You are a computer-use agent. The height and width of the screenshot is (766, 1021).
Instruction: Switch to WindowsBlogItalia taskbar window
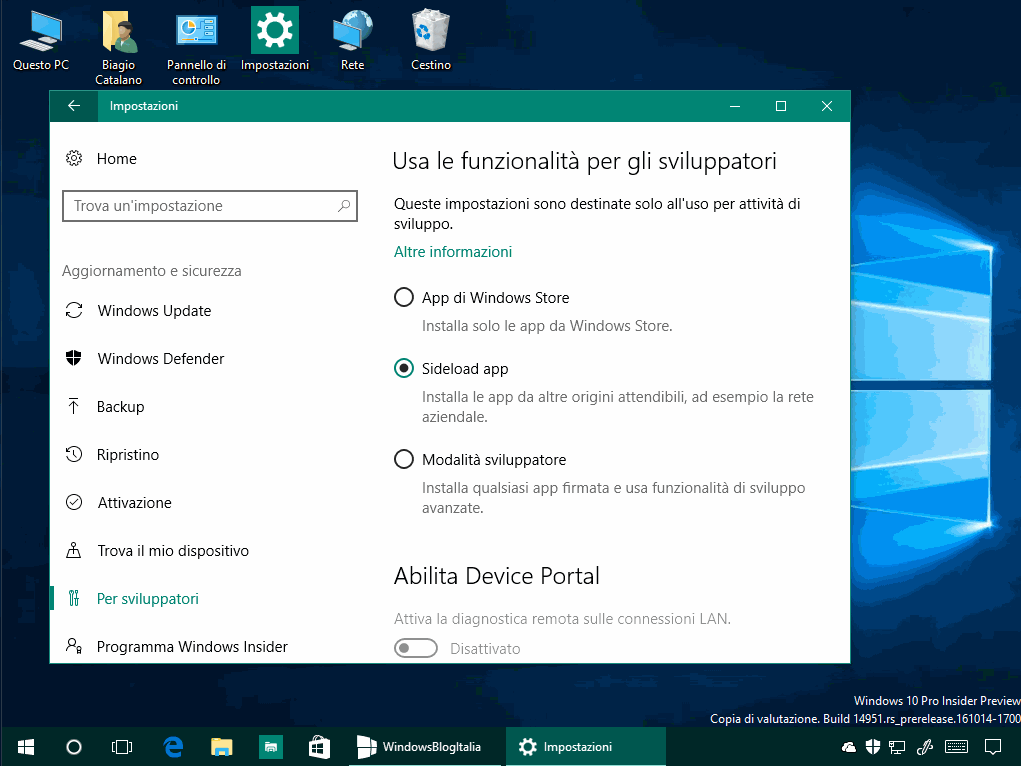(426, 746)
